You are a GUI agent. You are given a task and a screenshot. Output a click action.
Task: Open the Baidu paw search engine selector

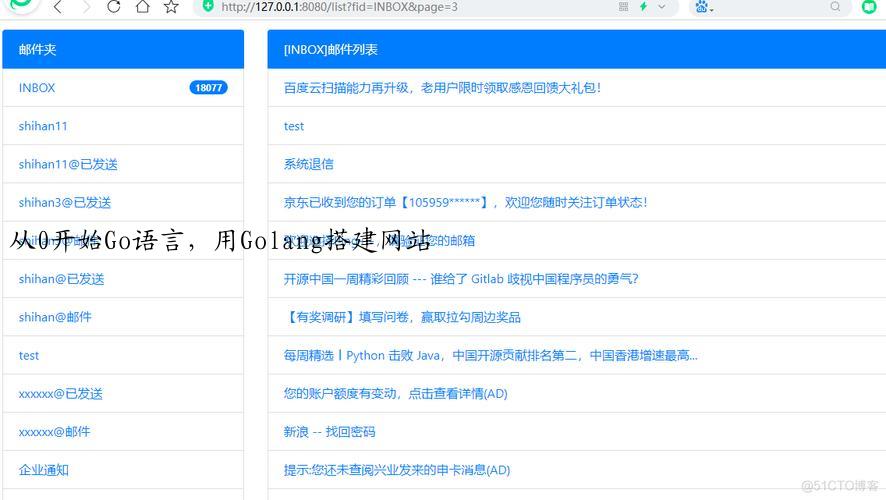(703, 7)
